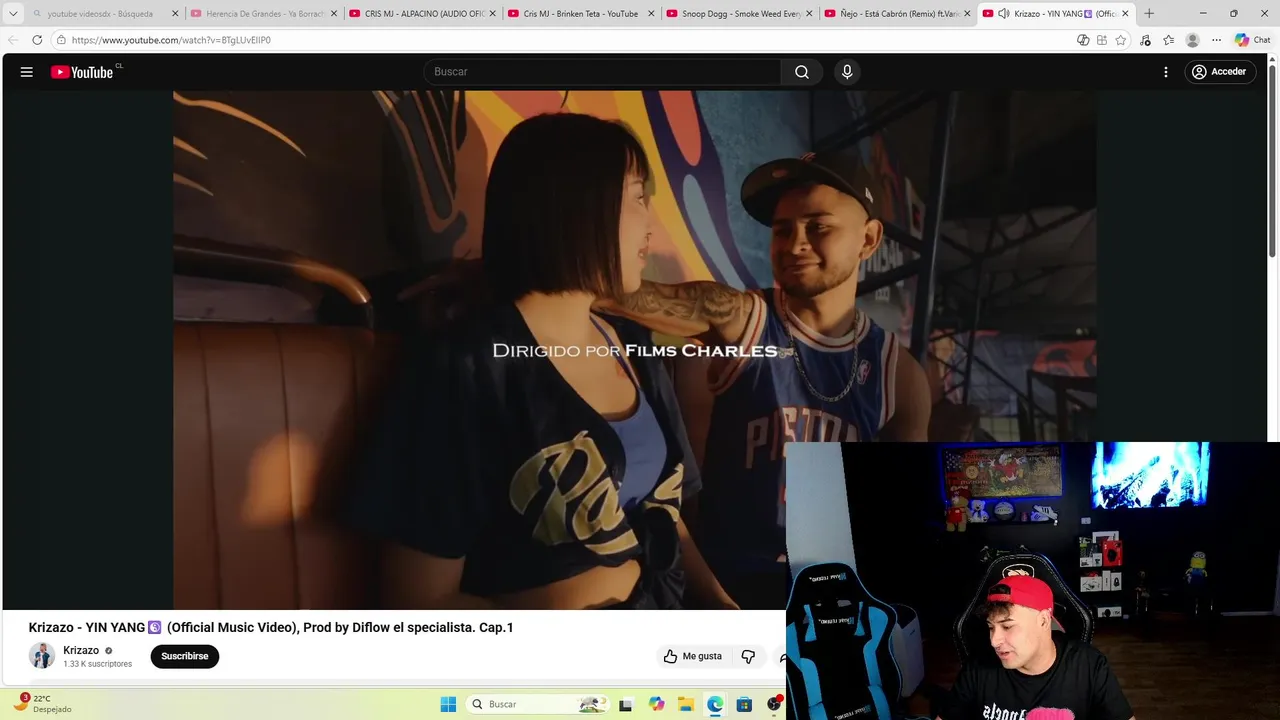1280x720 pixels.
Task: Open the Edge media control music icon
Action: (1145, 40)
